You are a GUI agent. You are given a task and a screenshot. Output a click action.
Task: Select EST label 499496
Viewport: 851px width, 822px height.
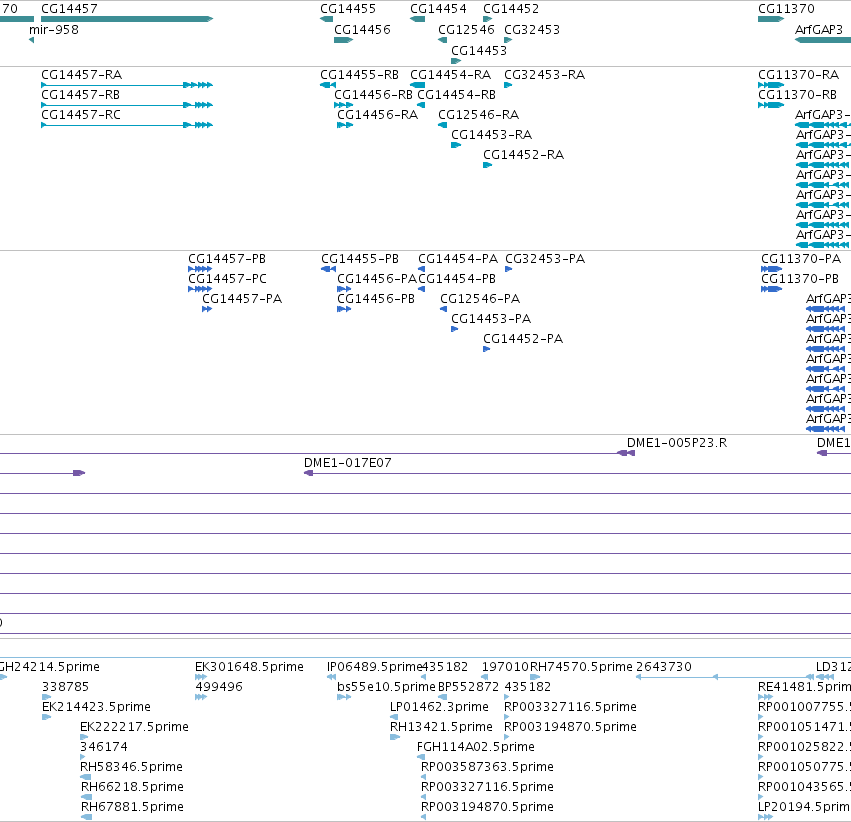point(219,686)
